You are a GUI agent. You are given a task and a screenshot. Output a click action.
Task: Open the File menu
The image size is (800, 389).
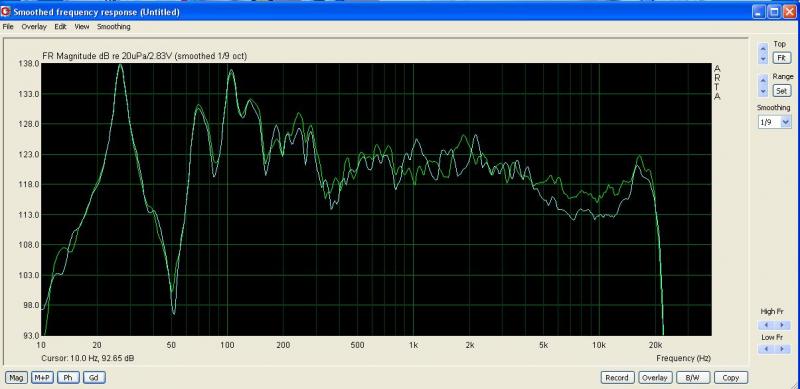[8, 27]
